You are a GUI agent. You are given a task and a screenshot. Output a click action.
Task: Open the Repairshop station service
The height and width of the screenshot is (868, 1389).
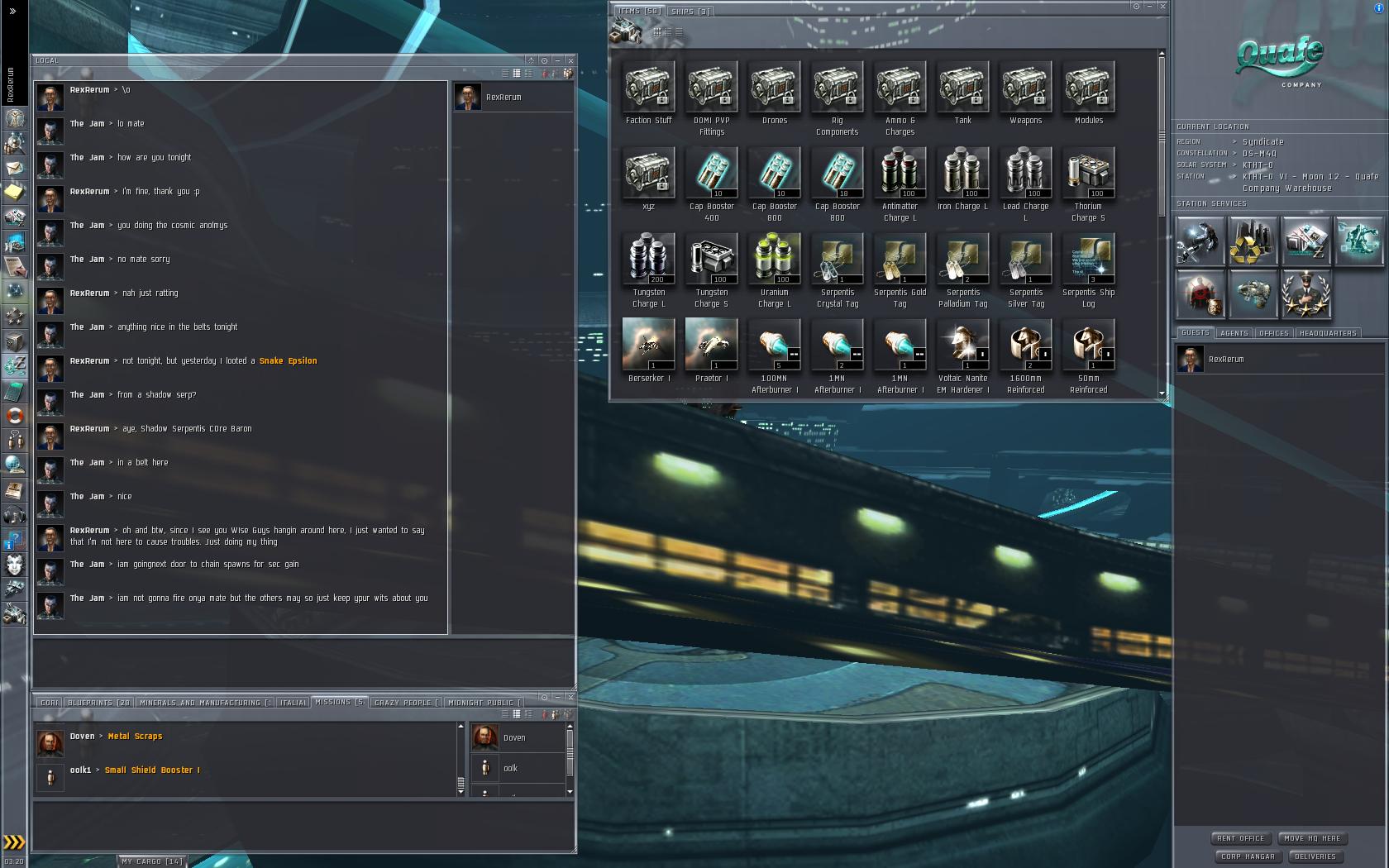[1200, 241]
